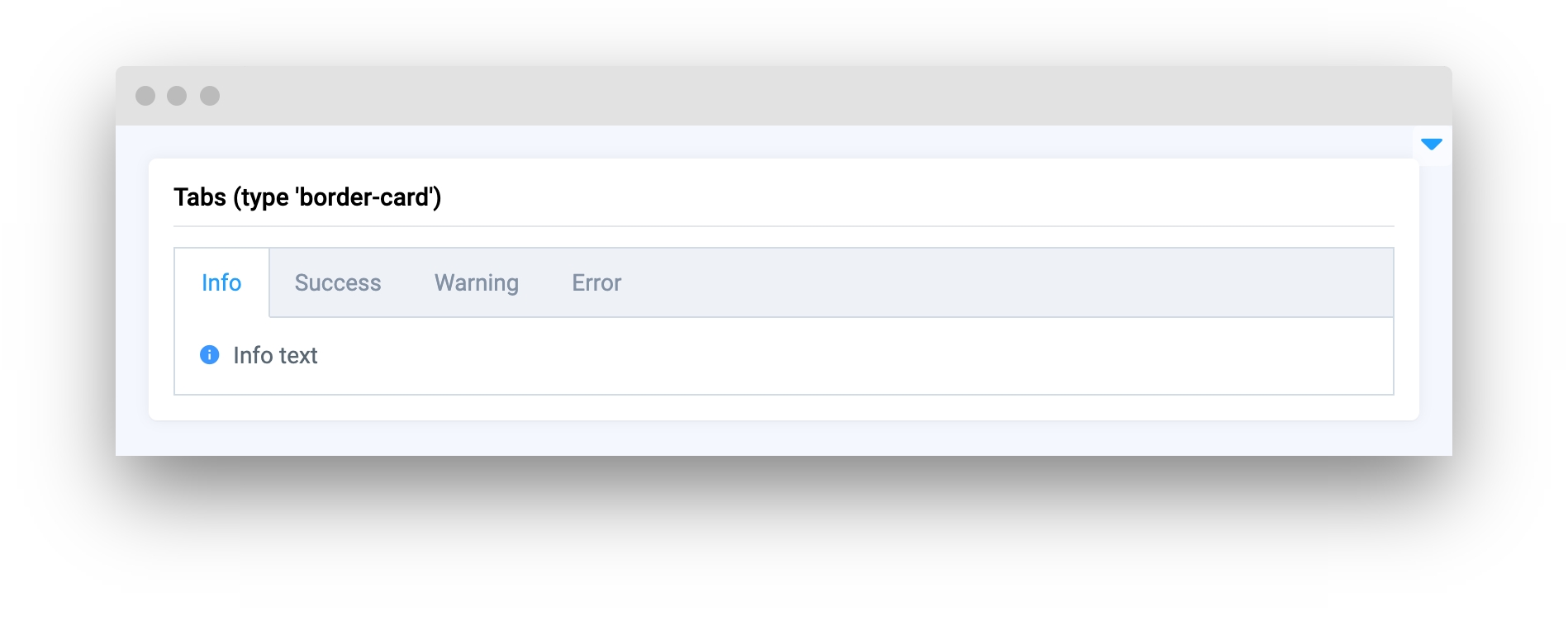
Task: Click the middle gray window dot
Action: pos(177,96)
